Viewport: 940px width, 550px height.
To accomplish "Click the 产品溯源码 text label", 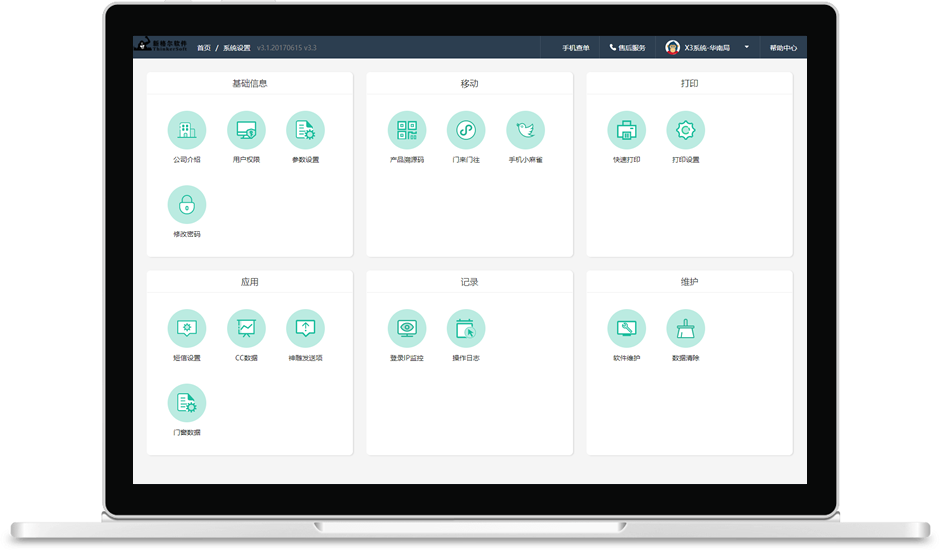I will click(x=406, y=160).
